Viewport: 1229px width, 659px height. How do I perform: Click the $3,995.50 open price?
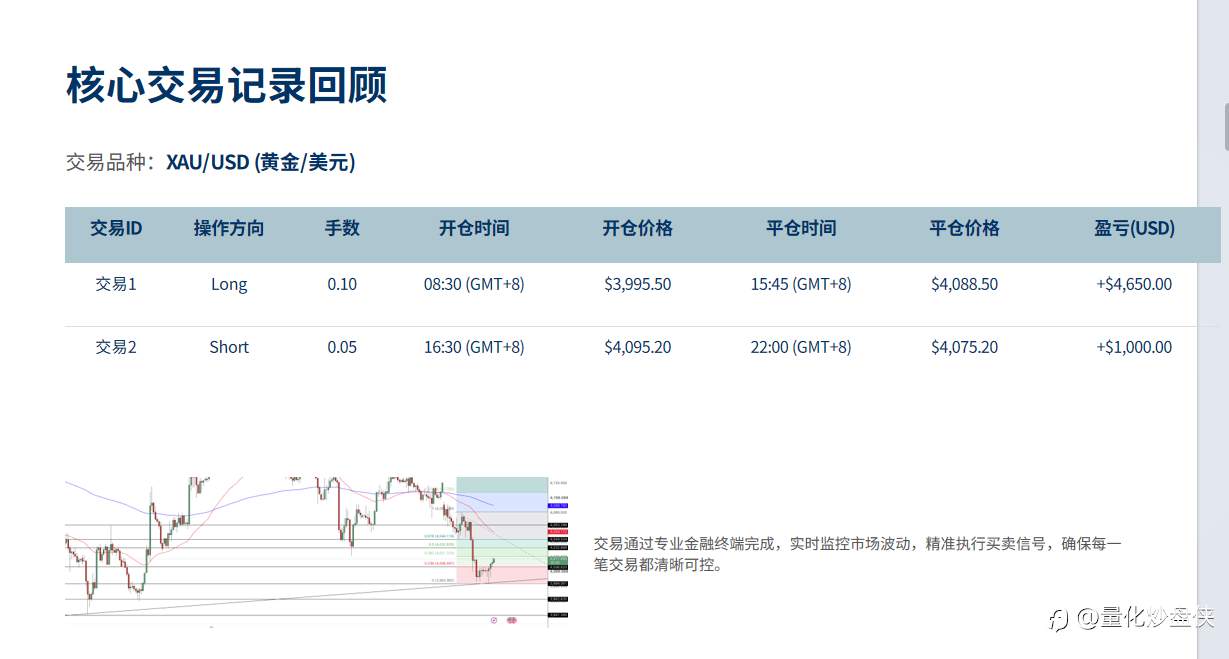pos(638,284)
